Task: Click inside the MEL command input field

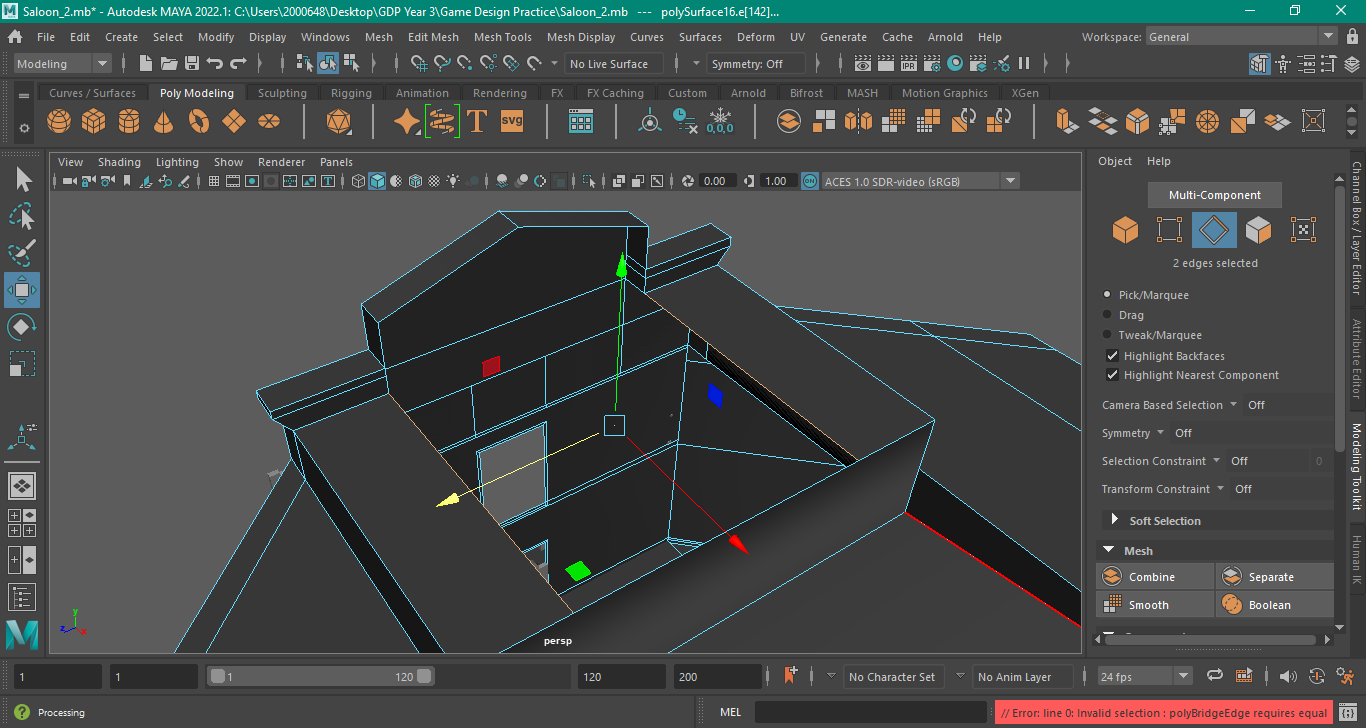Action: tap(870, 711)
